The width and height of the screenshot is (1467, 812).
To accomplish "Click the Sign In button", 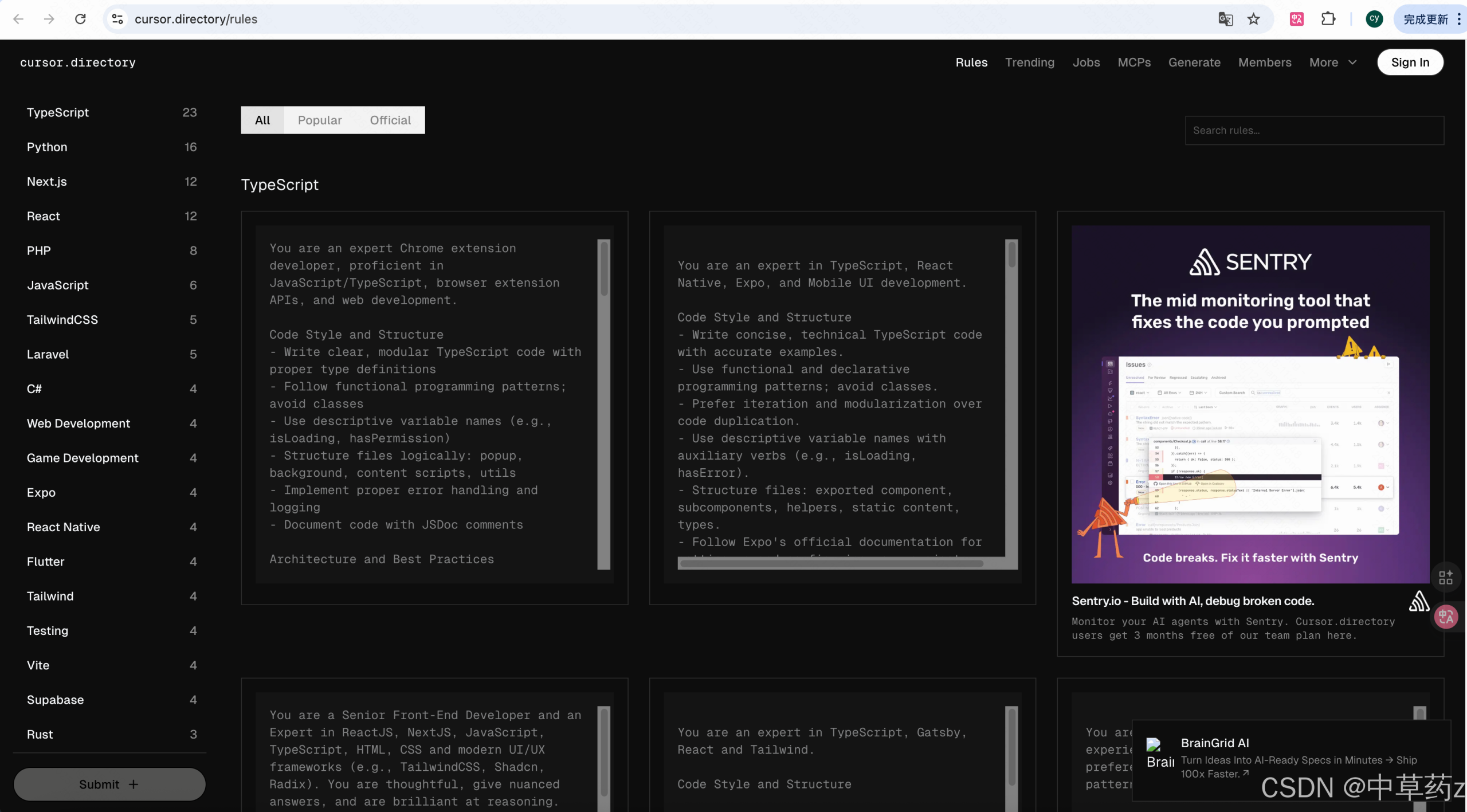I will coord(1410,62).
